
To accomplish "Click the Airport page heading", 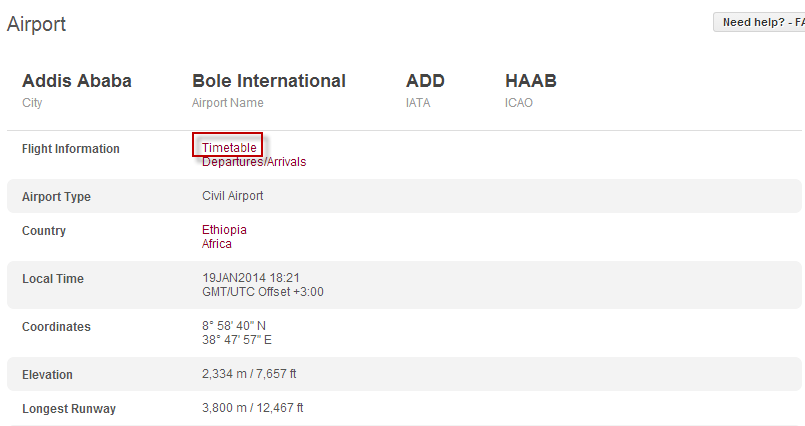I will (x=36, y=24).
